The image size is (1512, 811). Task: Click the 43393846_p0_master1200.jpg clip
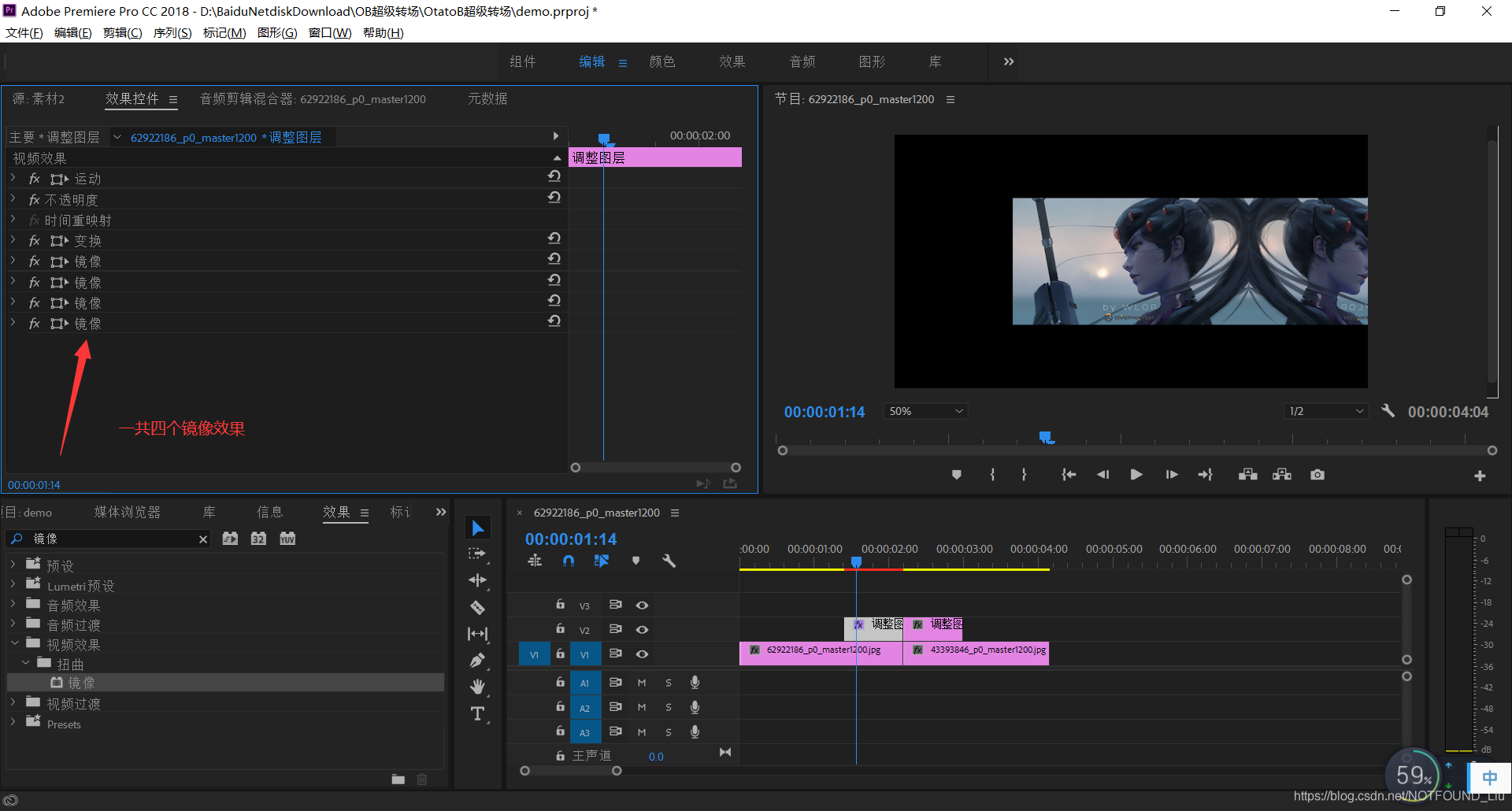(x=976, y=653)
